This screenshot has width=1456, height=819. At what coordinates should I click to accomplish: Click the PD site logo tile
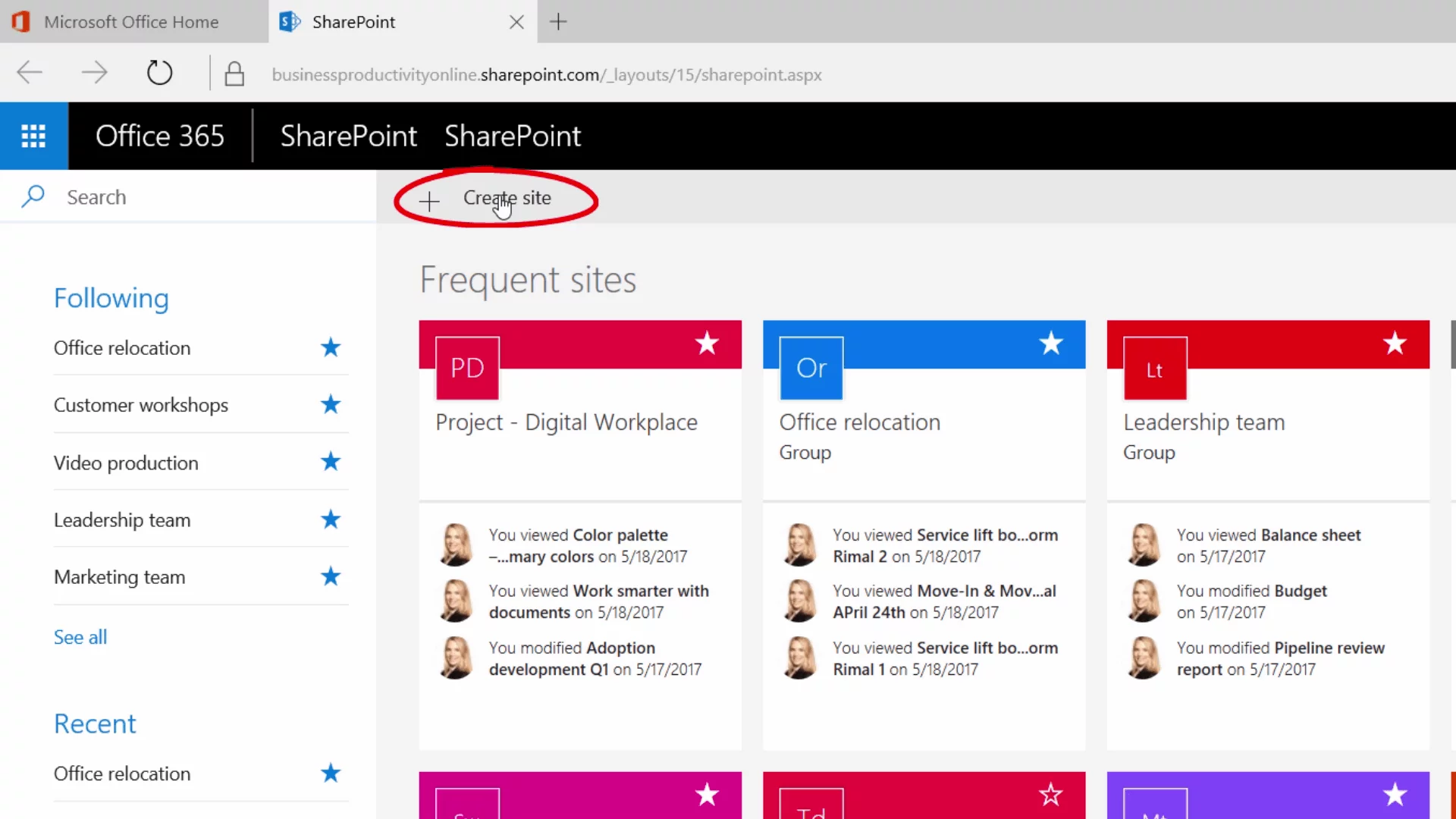pyautogui.click(x=467, y=368)
